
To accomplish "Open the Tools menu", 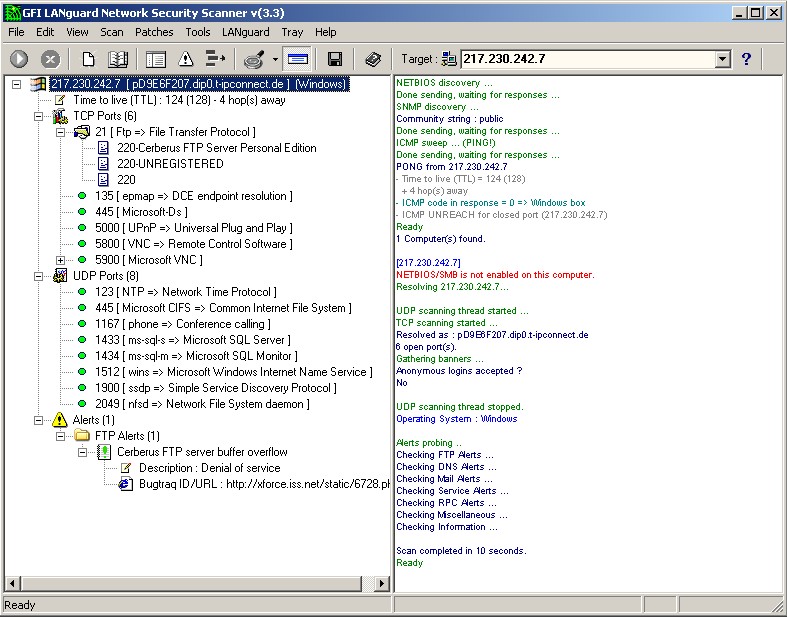I will pyautogui.click(x=198, y=32).
